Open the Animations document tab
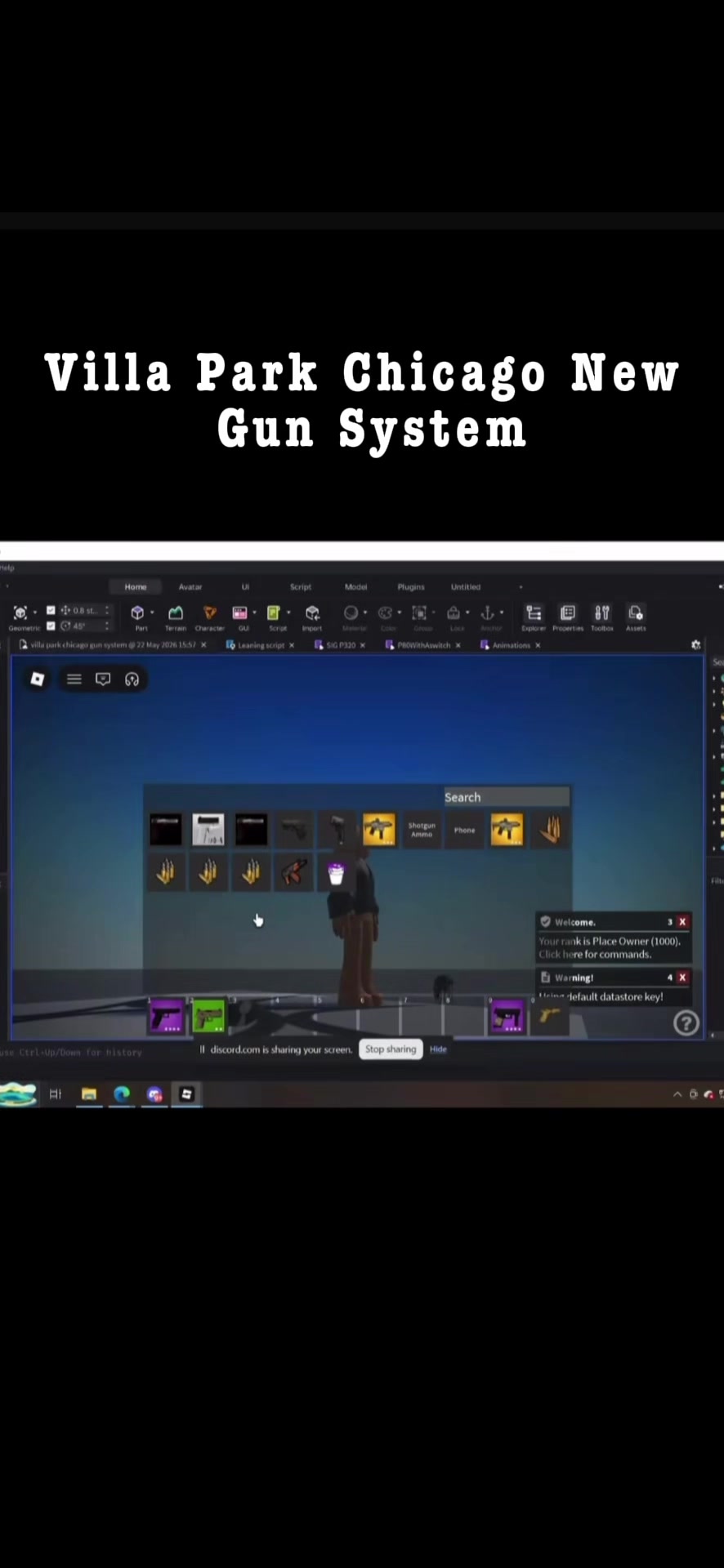Viewport: 724px width, 1568px height. click(511, 645)
